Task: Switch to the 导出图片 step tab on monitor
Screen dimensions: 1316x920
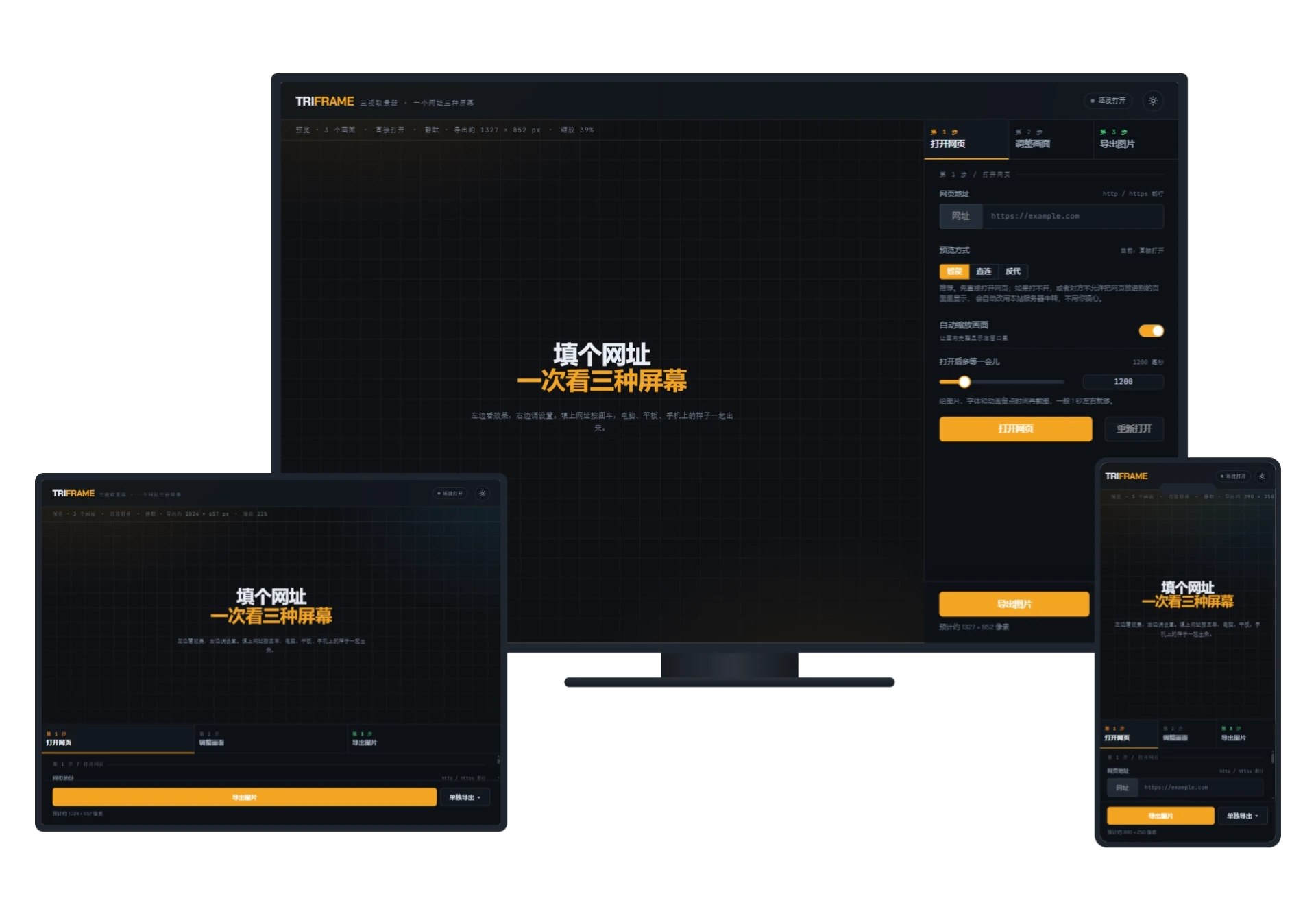Action: (1135, 139)
